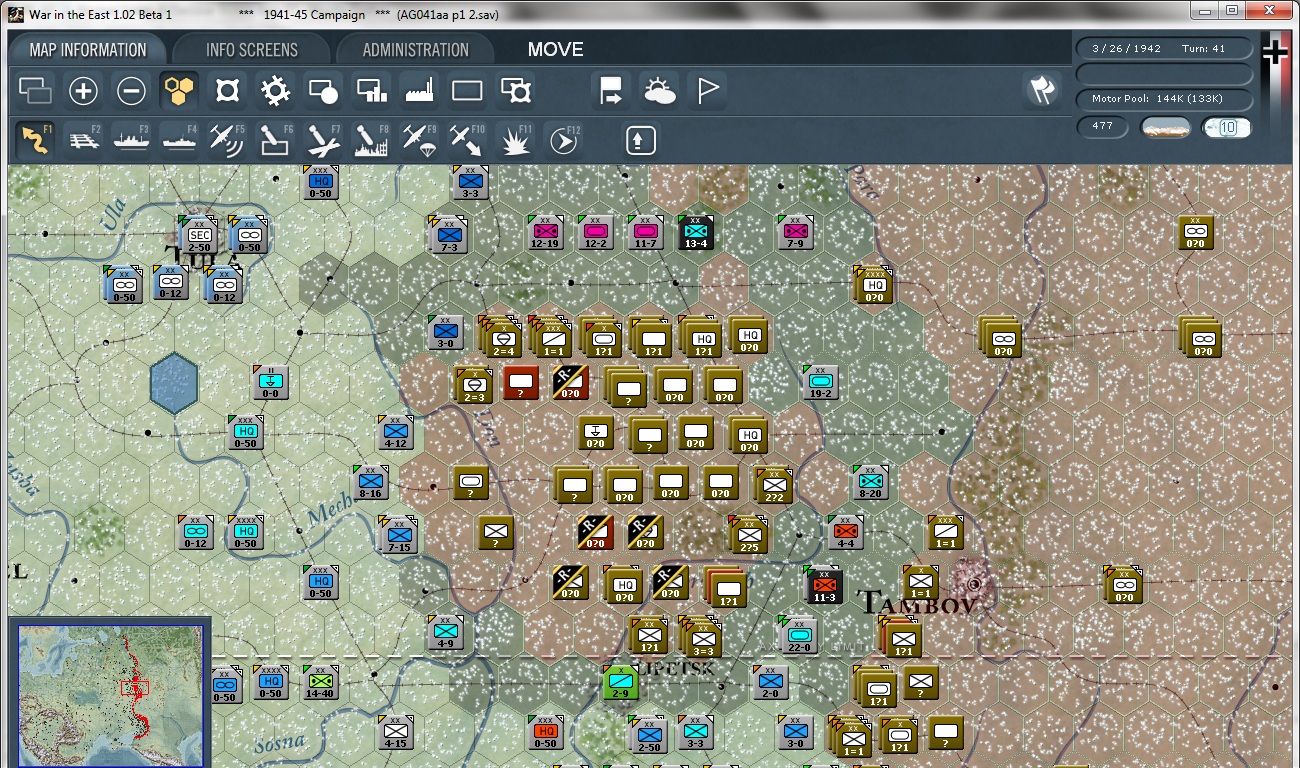Screen dimensions: 1300x768
Task: Select the F9 air transport parachute icon
Action: pyautogui.click(x=419, y=140)
